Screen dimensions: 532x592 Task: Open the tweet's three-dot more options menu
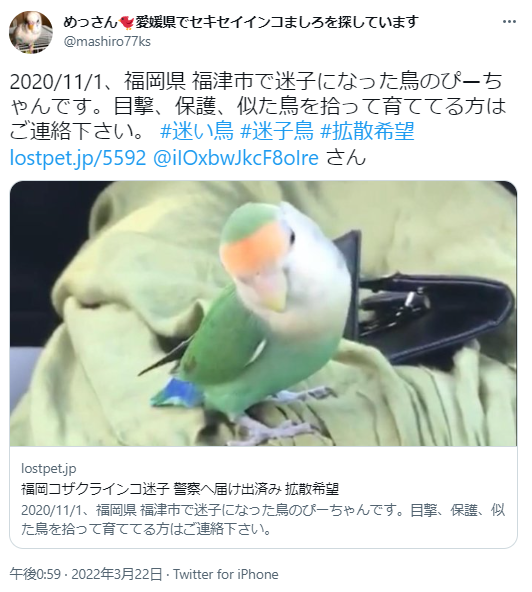pyautogui.click(x=509, y=22)
